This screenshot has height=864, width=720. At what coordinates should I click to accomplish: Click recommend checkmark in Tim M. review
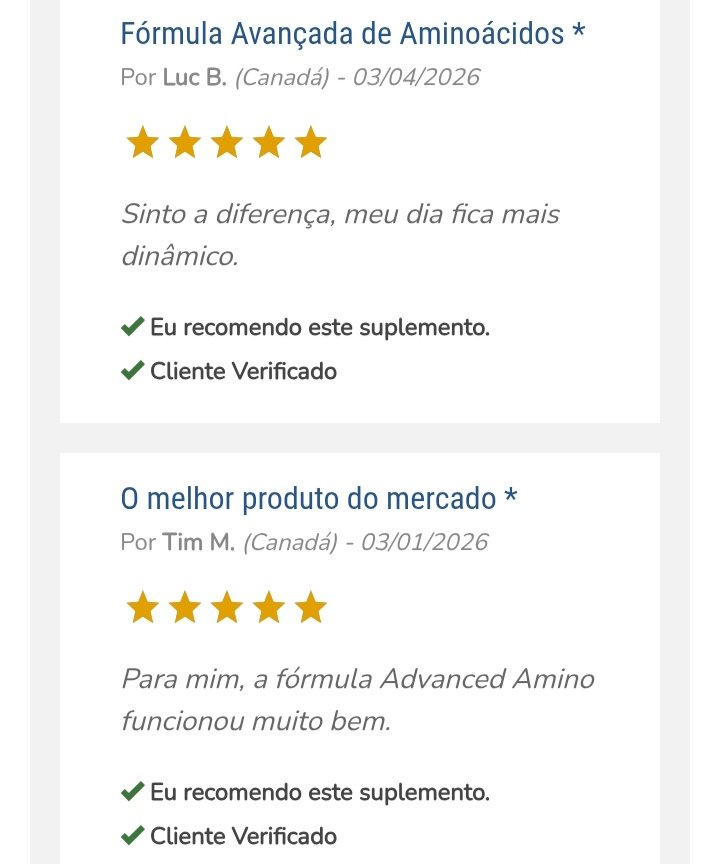tap(132, 793)
